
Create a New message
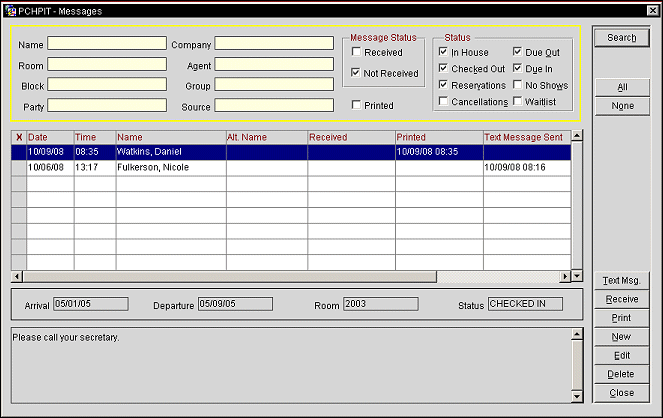pos(621,337)
